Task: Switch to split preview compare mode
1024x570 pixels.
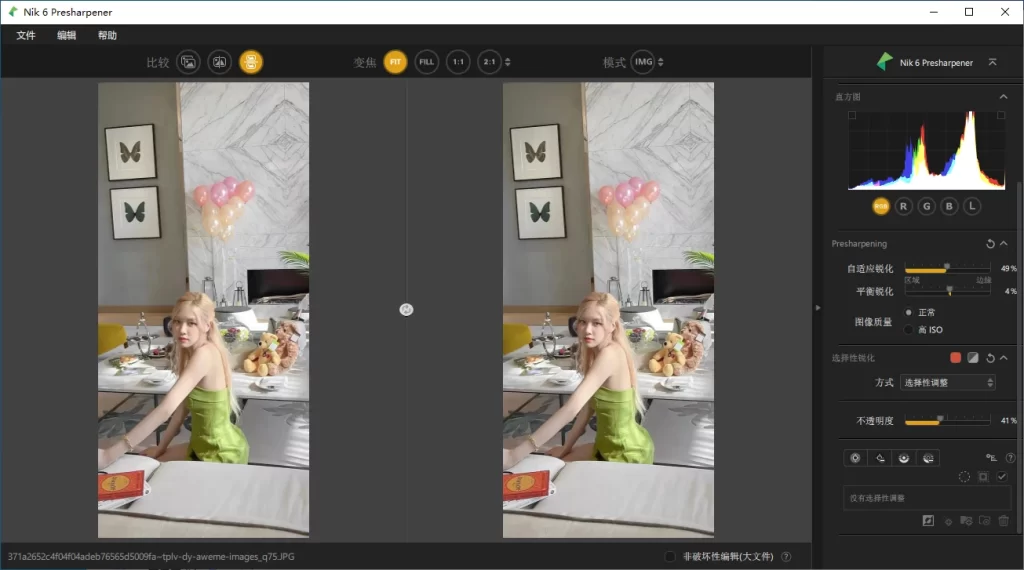Action: [x=219, y=62]
